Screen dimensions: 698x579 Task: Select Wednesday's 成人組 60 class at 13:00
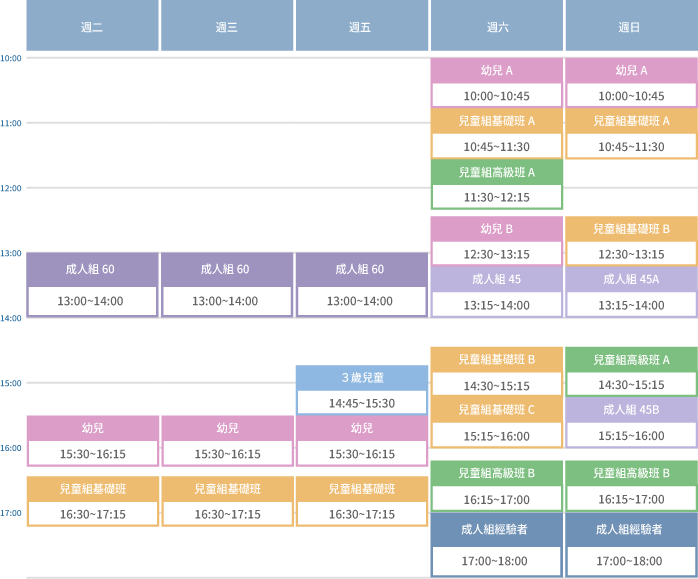click(226, 285)
